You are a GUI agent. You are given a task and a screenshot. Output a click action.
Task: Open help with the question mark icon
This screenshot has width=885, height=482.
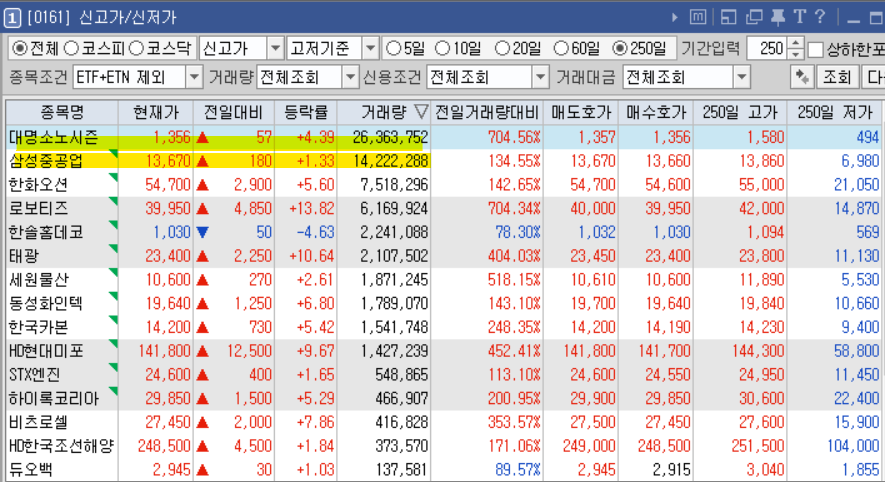tap(820, 17)
